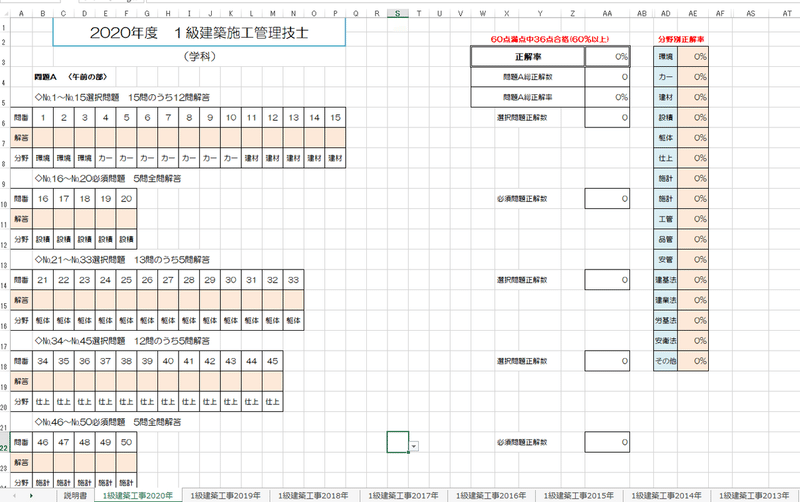Click the No.46~No.50必須問題 heading text

coord(108,422)
